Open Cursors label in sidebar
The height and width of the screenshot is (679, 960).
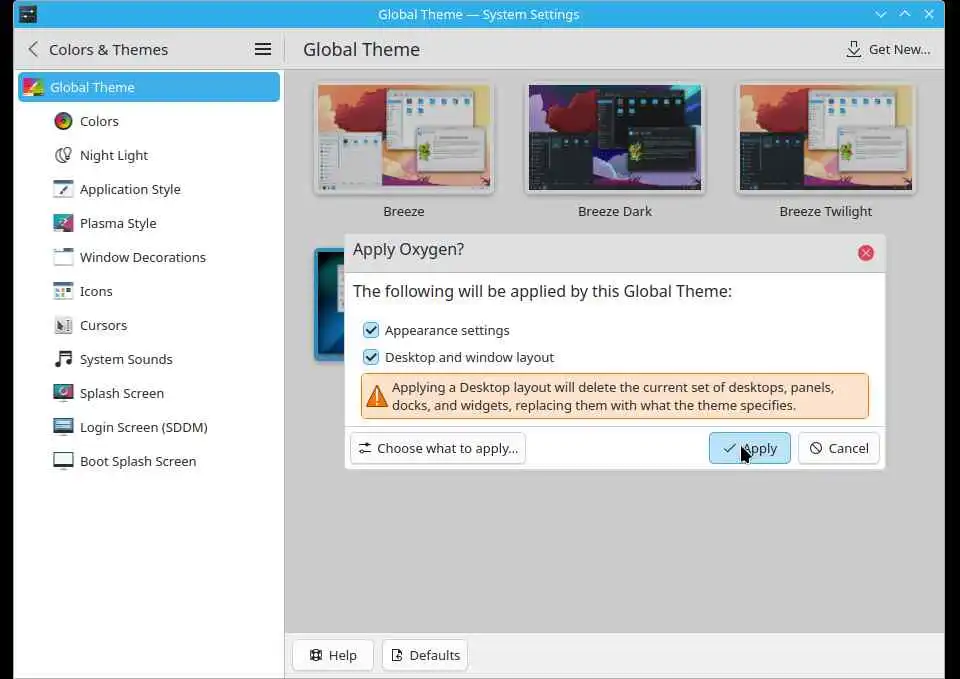pos(103,325)
